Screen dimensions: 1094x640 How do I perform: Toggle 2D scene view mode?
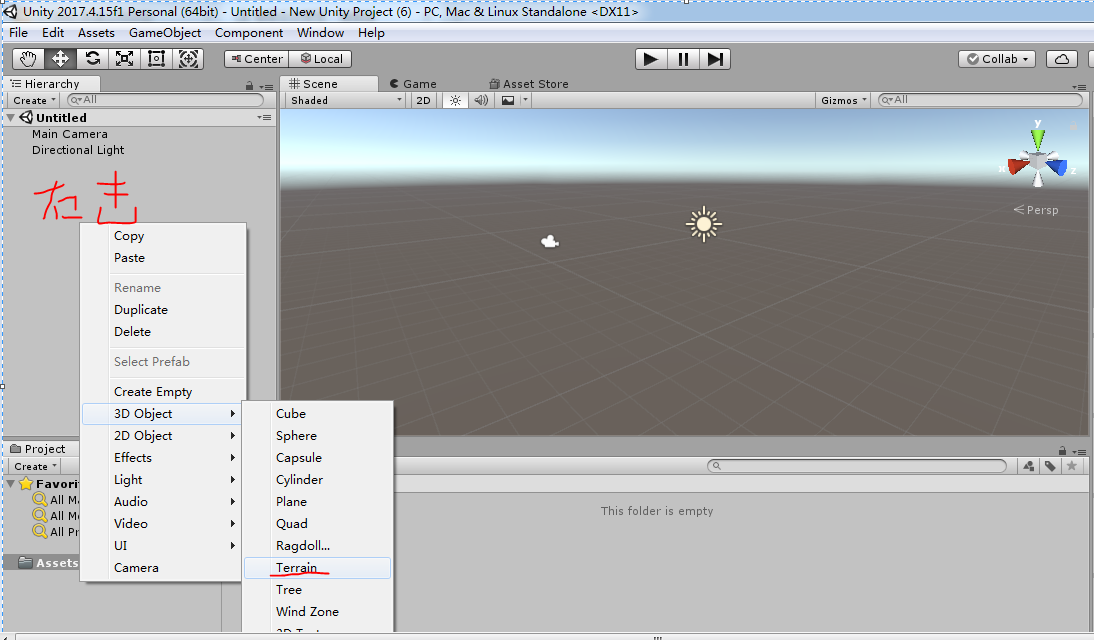(424, 100)
